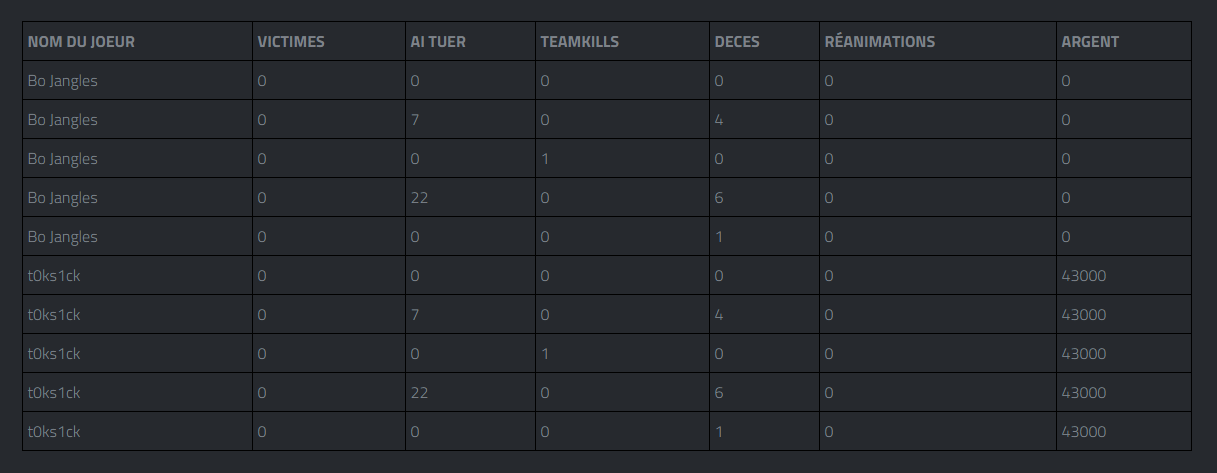Select the first 43000 money value
Screen dimensions: 1217x473
coord(1084,276)
